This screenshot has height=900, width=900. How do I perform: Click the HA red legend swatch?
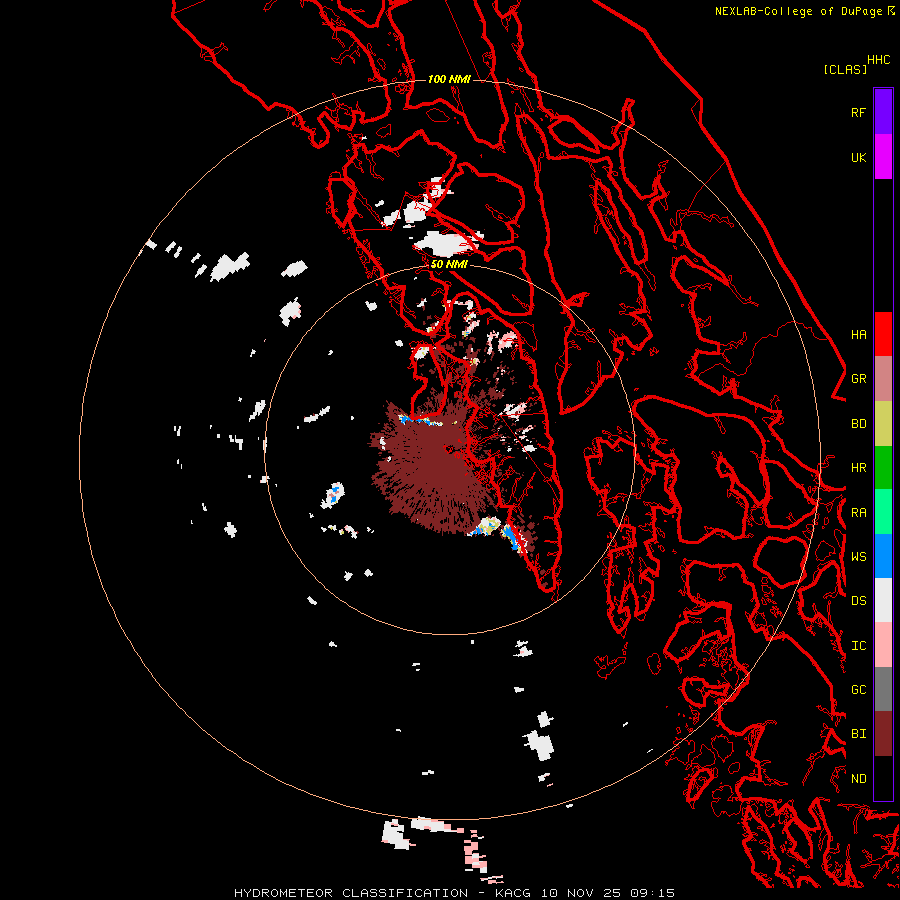(883, 334)
